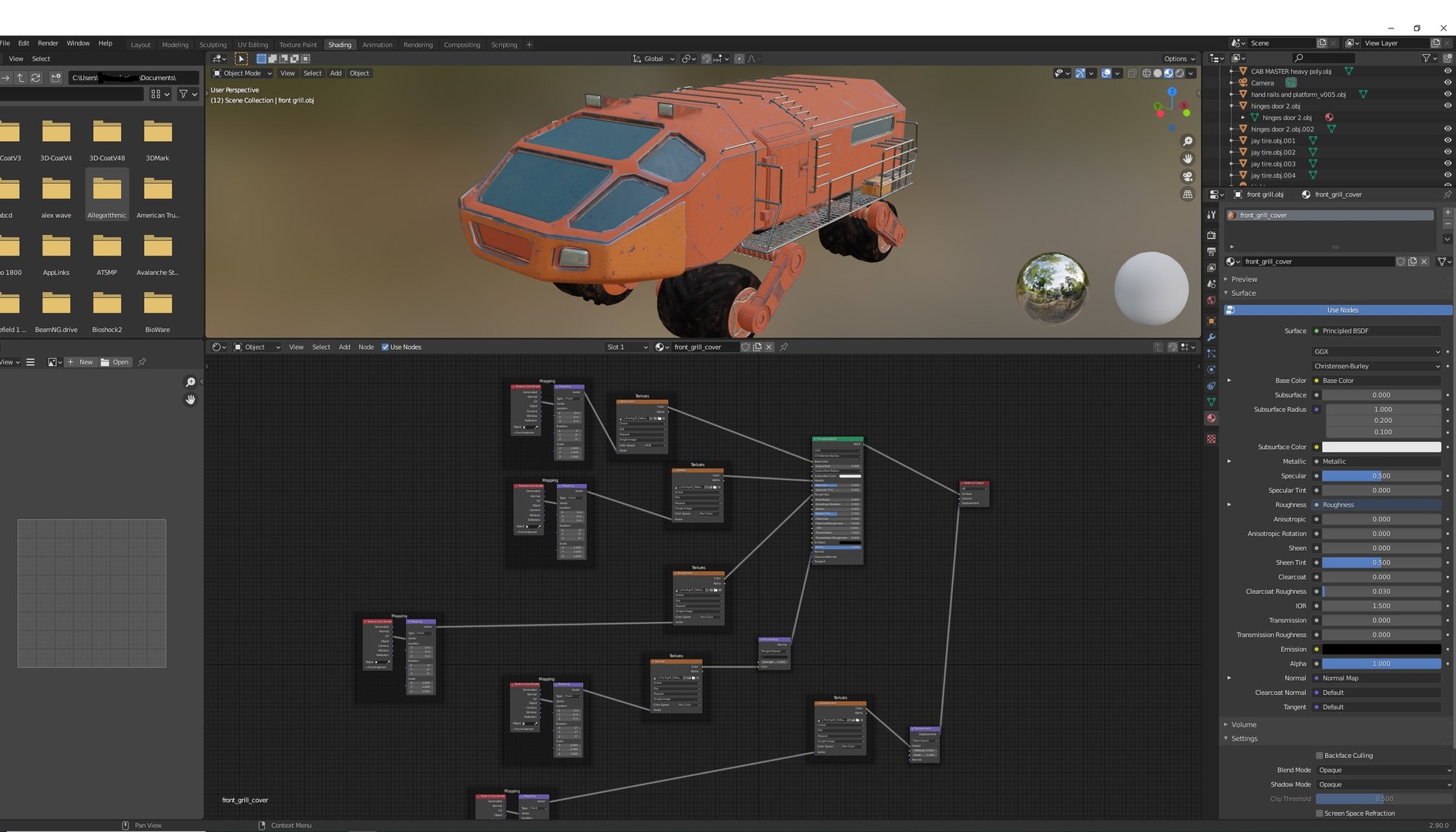Toggle viewport gizmos display button
This screenshot has width=1456, height=832.
point(1080,73)
